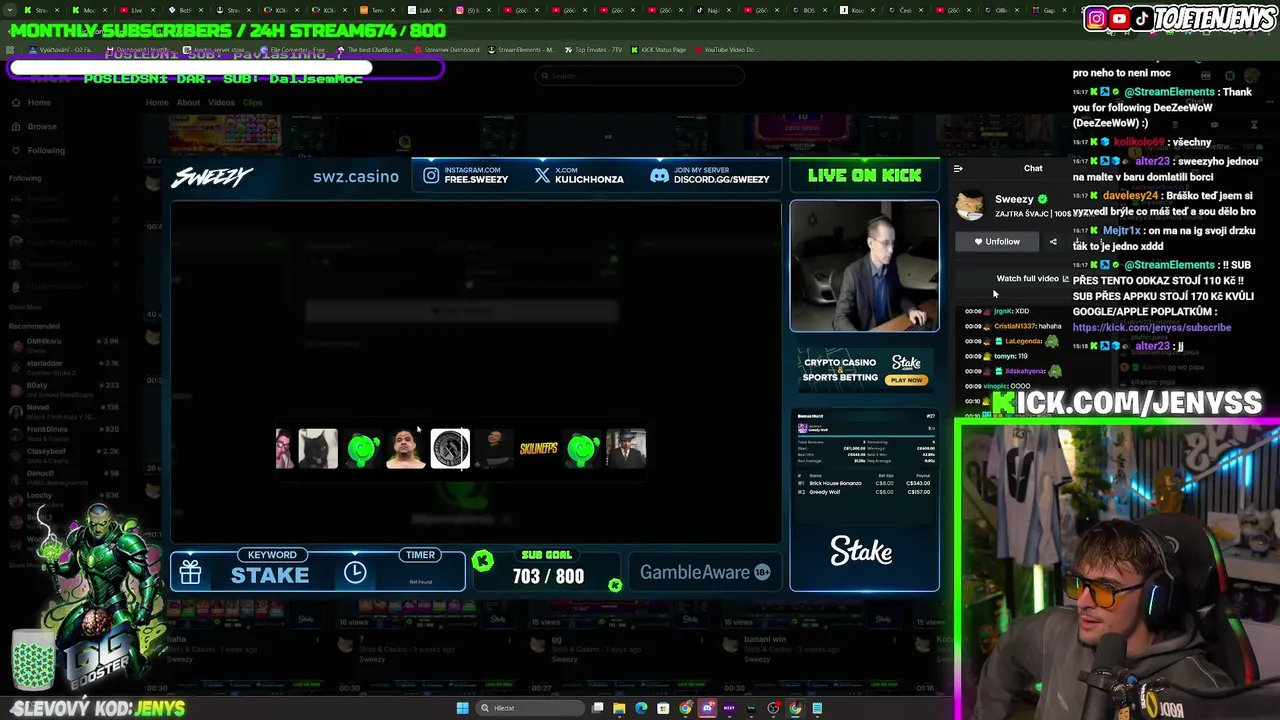Viewport: 1280px width, 720px height.
Task: Click the Instagram icon at top right
Action: (x=1096, y=18)
